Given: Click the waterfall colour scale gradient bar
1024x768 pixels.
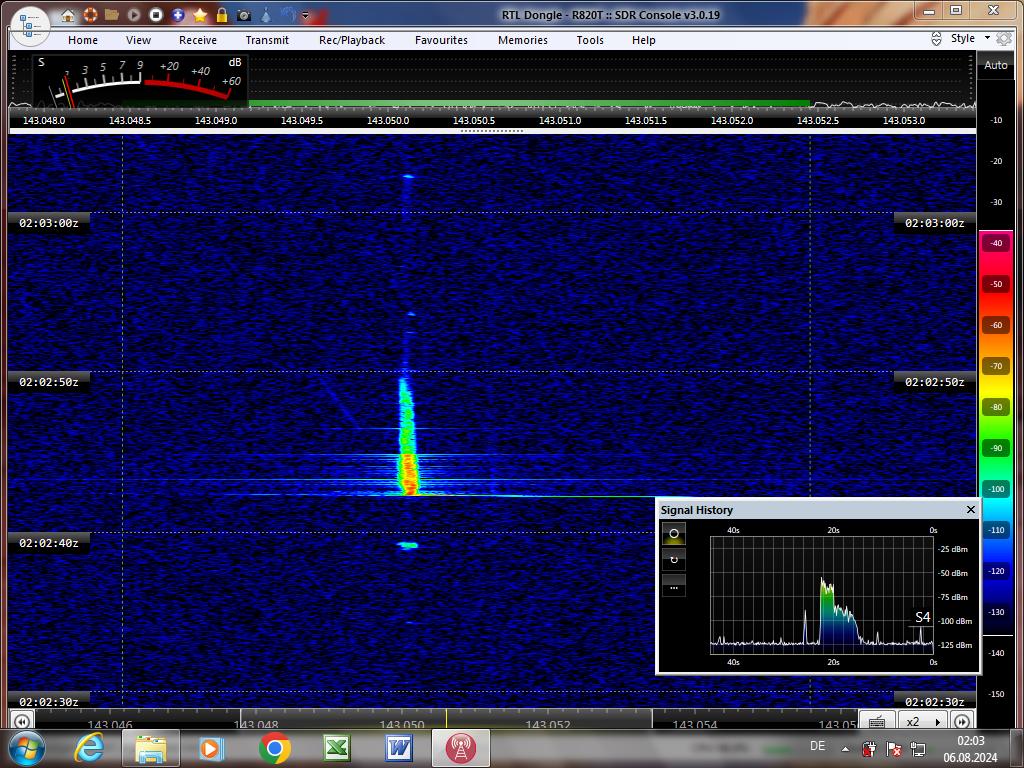Looking at the screenshot, I should coord(996,431).
